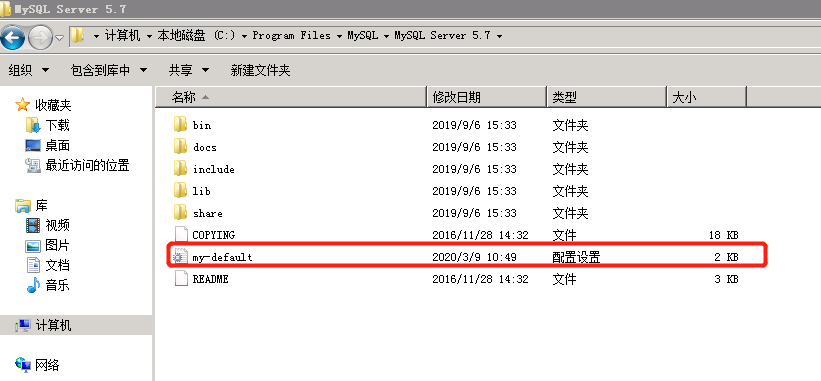Click the file name my-default
821x381 pixels.
tap(223, 257)
